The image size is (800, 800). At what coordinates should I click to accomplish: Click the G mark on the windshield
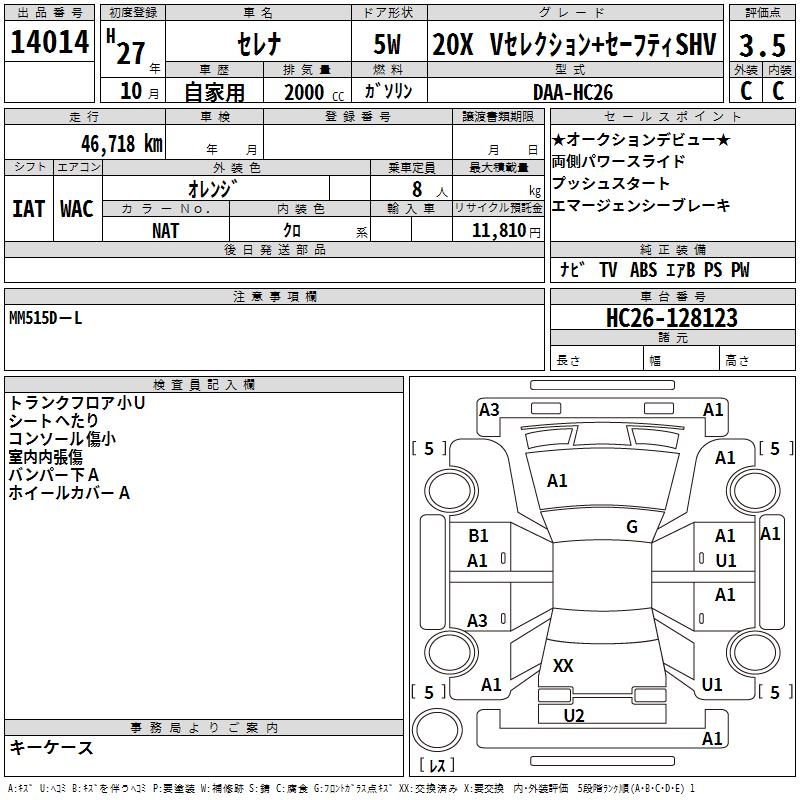(x=632, y=527)
